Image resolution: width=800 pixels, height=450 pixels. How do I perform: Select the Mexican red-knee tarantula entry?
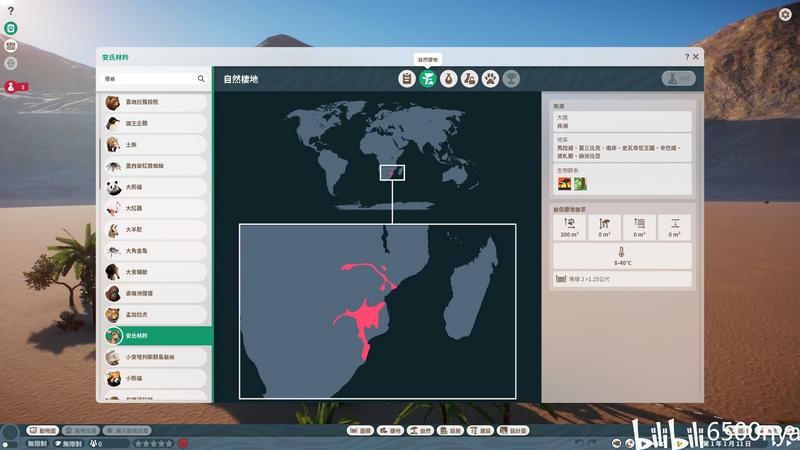pos(156,166)
